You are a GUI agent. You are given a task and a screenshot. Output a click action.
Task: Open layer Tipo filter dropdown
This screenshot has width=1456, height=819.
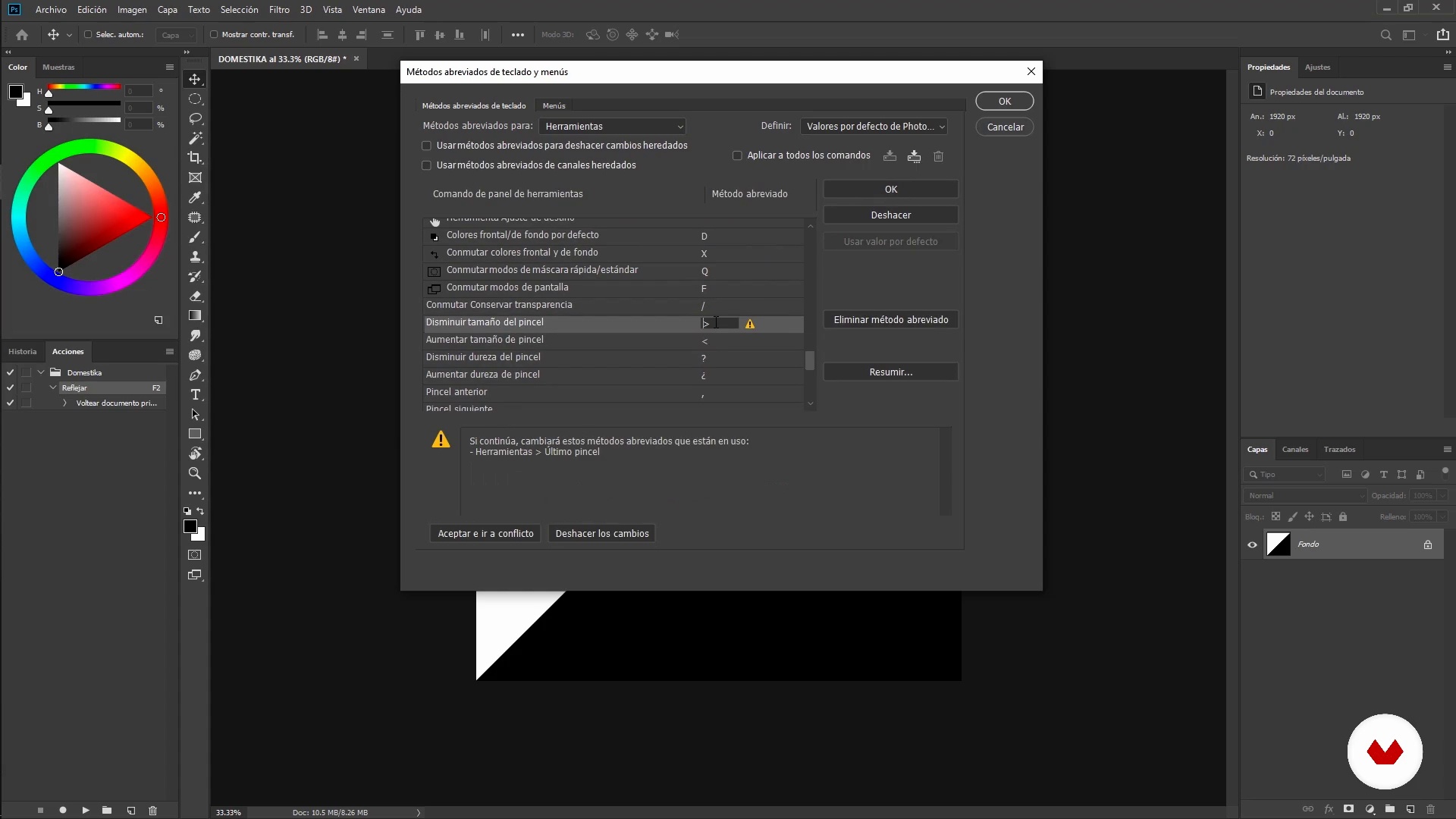pyautogui.click(x=1285, y=475)
